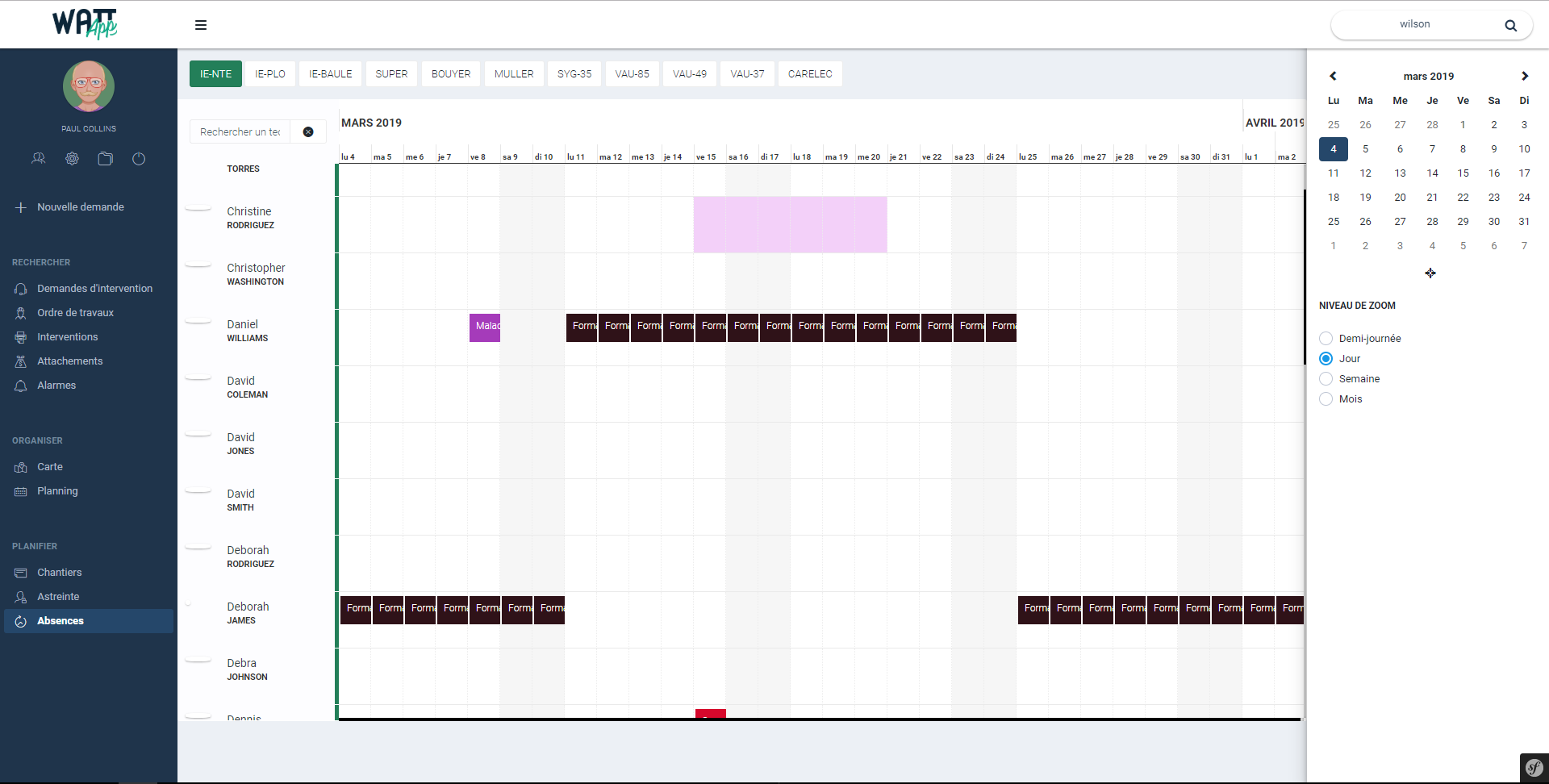Click Christine Rodriguez's pink absence block
This screenshot has width=1549, height=784.
pyautogui.click(x=790, y=224)
